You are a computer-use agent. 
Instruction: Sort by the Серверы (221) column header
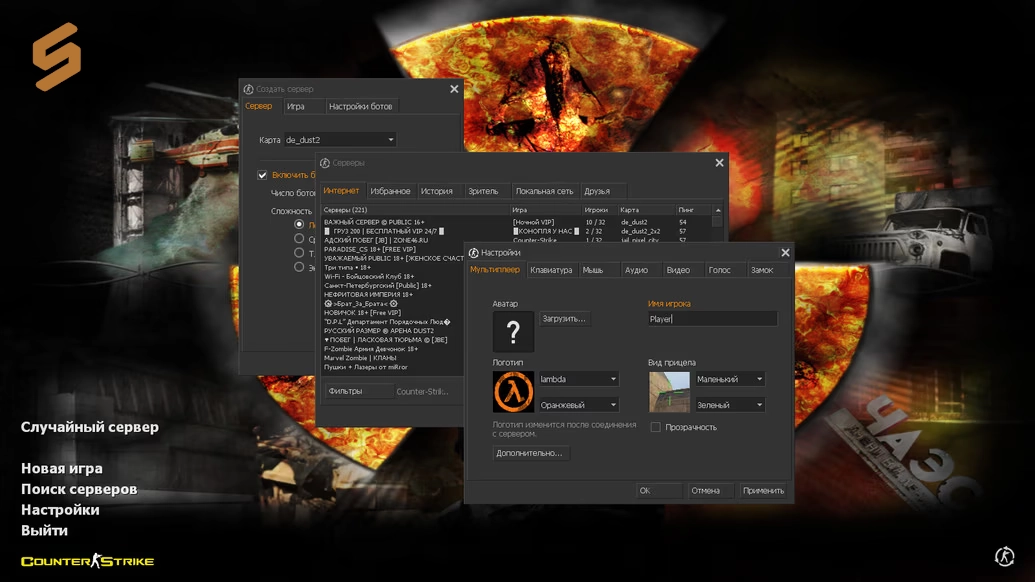tap(416, 210)
